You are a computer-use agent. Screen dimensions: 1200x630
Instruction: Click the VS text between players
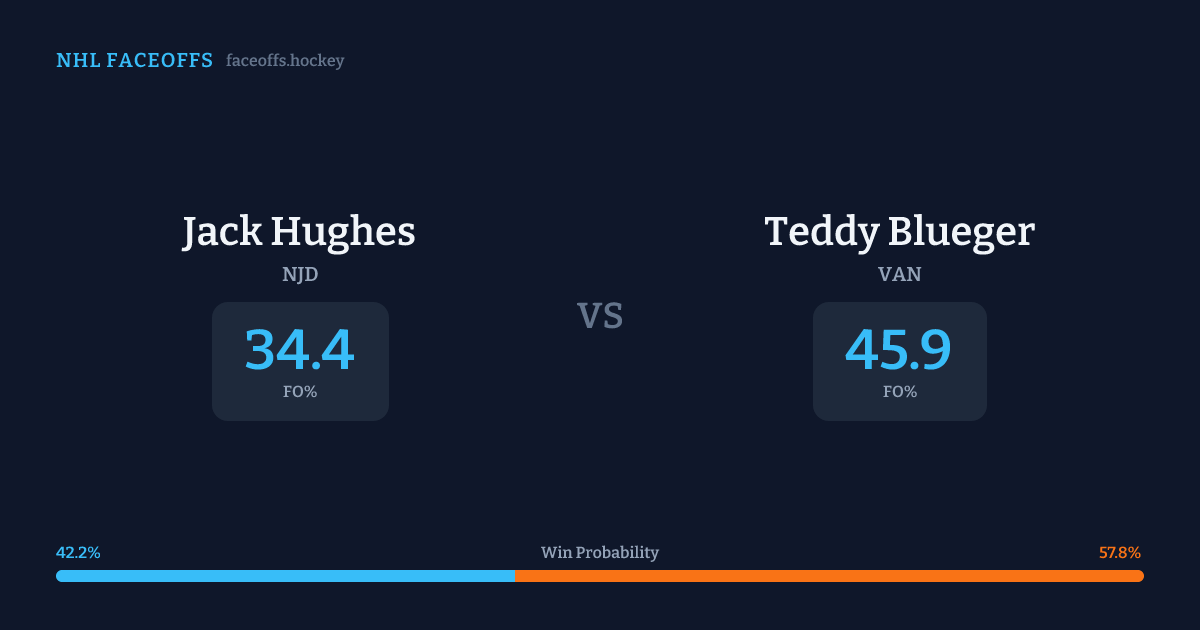tap(600, 316)
